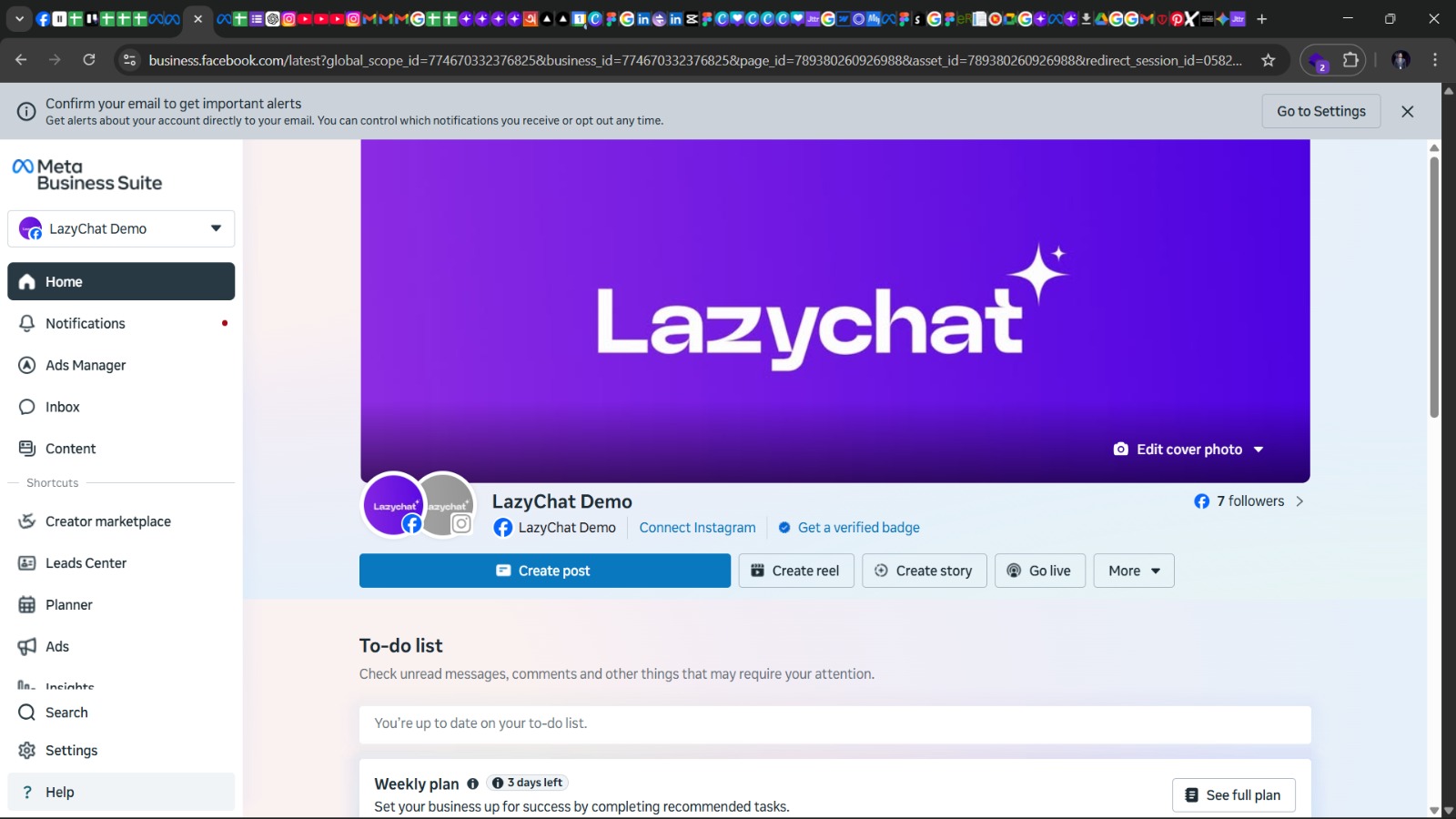This screenshot has width=1456, height=819.
Task: Click the page vertical scrollbar
Action: (x=1434, y=287)
